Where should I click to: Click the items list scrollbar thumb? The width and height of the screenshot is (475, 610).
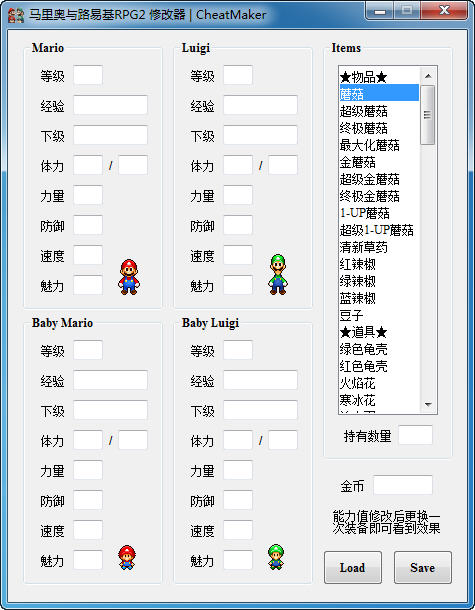tap(428, 115)
